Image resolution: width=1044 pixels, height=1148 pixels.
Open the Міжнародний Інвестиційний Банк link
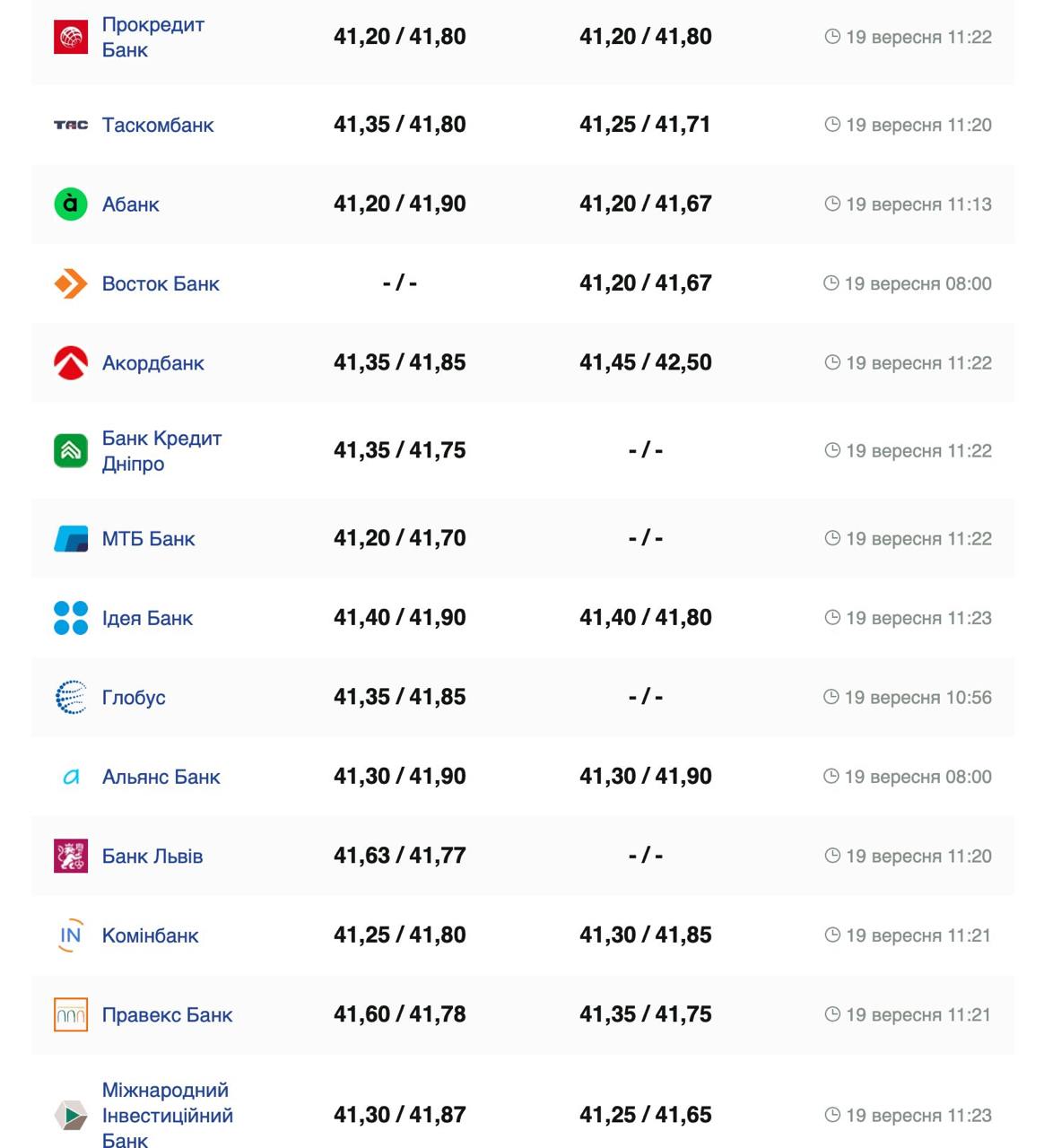[x=167, y=1115]
